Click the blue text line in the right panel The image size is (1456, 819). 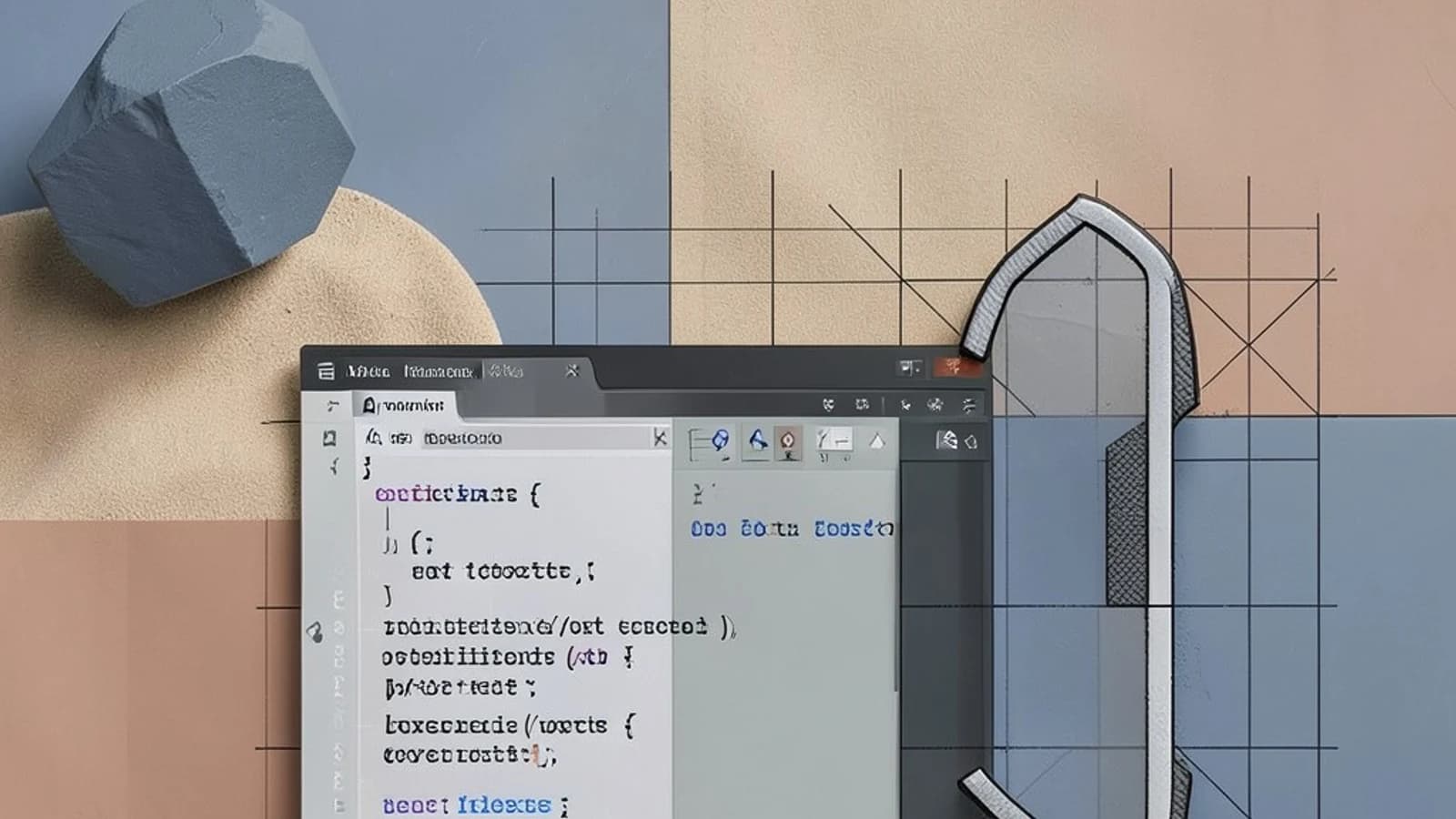coord(792,529)
